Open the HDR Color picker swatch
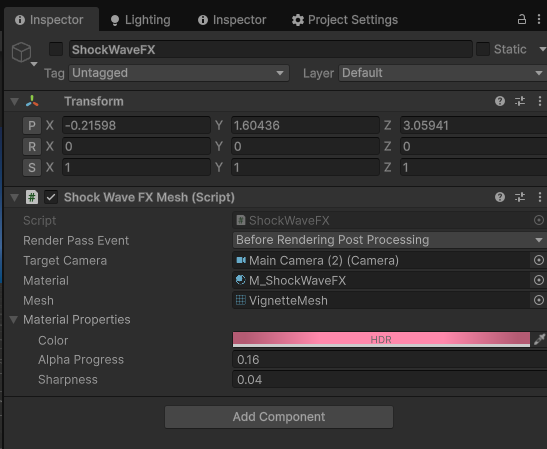This screenshot has width=547, height=449. pyautogui.click(x=381, y=339)
